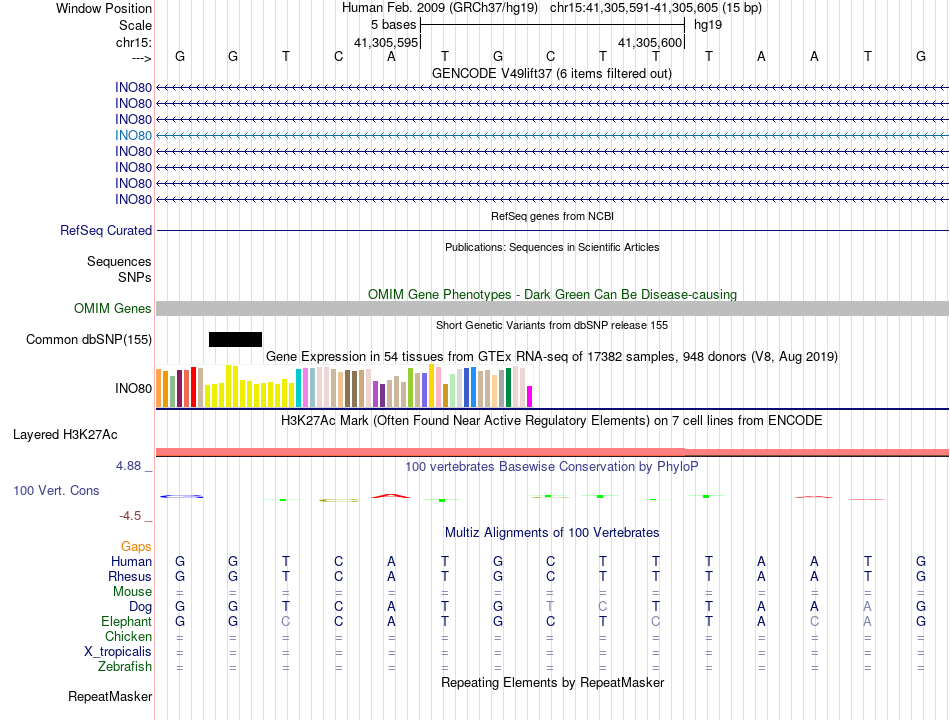The image size is (950, 720).
Task: Click the RefSeq Curated track label
Action: pyautogui.click(x=106, y=230)
